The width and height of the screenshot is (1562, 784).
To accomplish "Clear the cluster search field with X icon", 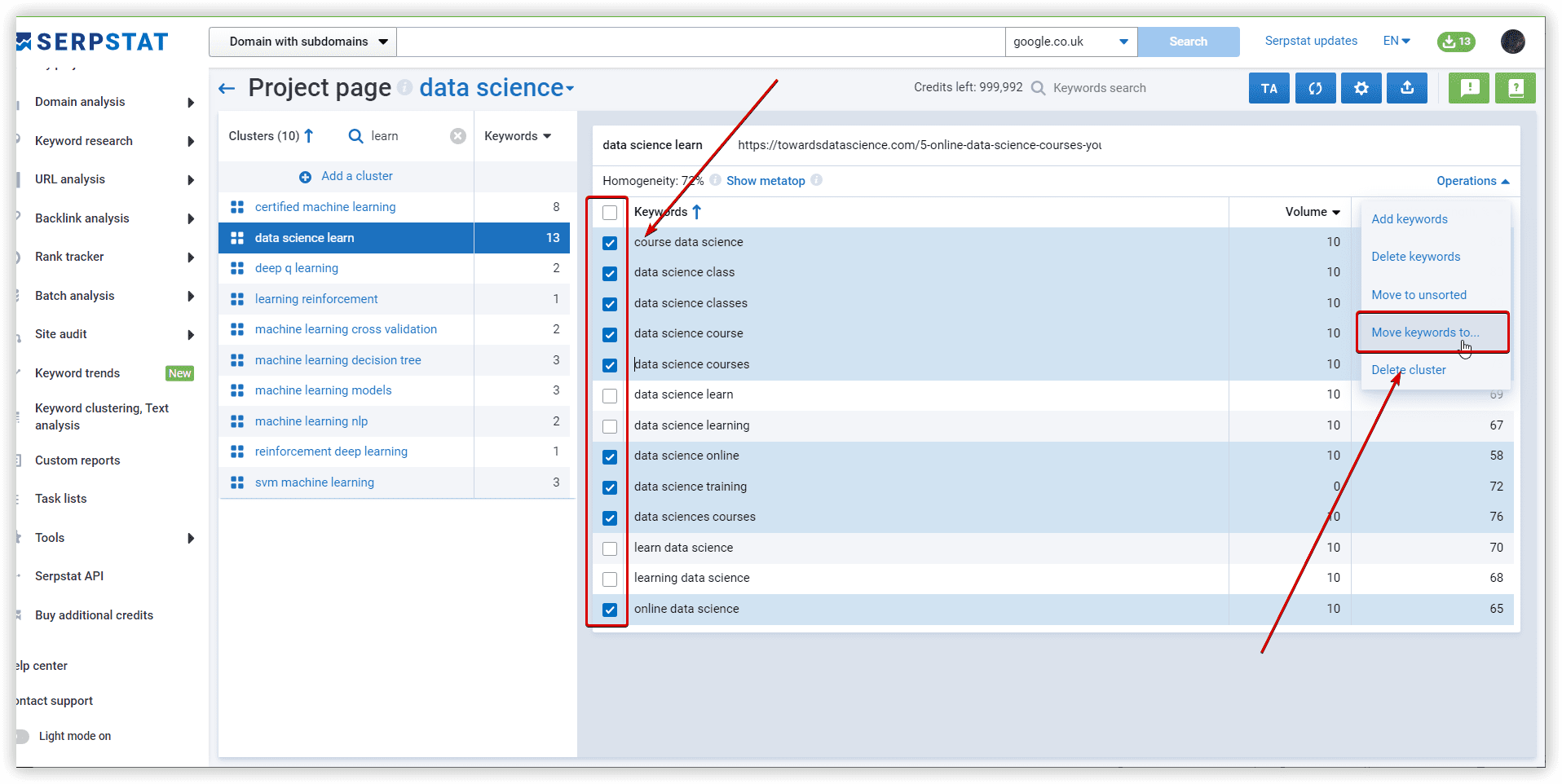I will click(x=458, y=136).
